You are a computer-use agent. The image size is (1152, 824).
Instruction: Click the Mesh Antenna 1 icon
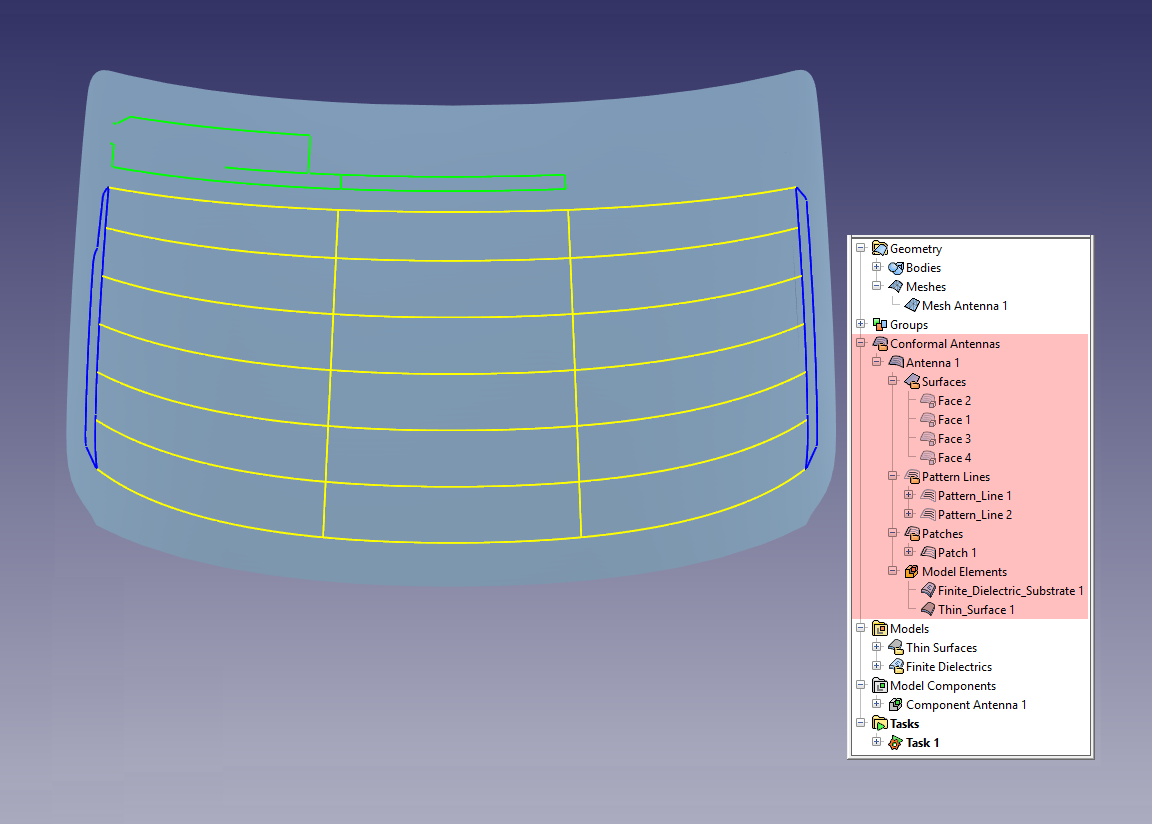point(911,306)
